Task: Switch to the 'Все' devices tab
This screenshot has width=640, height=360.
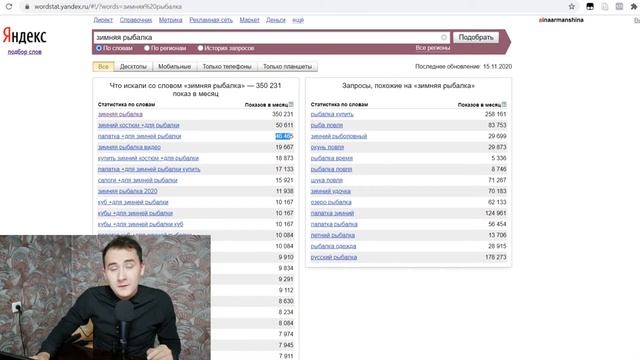Action: pyautogui.click(x=103, y=67)
